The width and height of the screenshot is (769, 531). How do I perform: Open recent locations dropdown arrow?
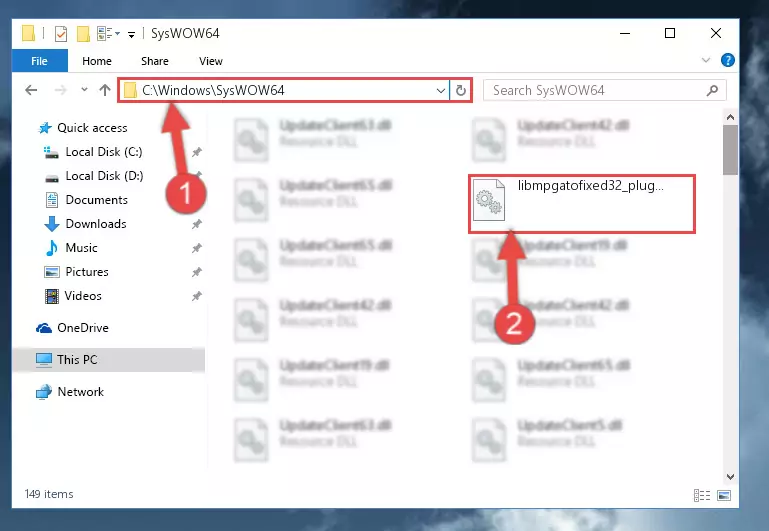pyautogui.click(x=84, y=90)
